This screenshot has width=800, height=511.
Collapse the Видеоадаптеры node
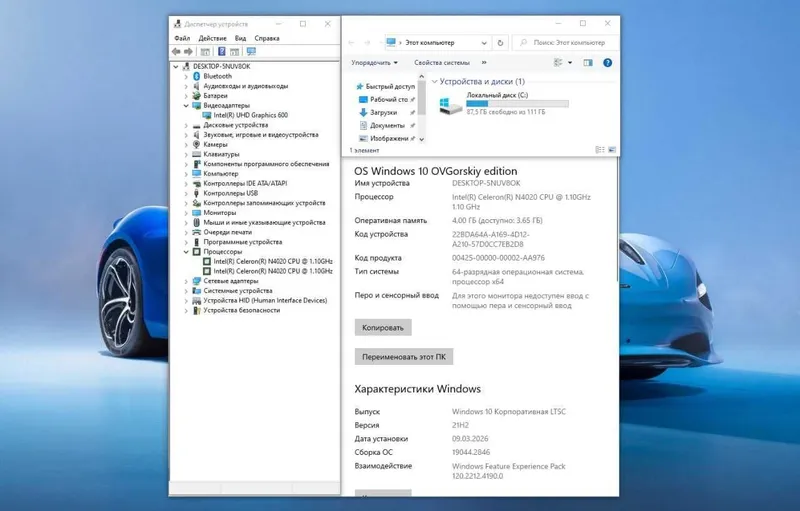pos(186,106)
